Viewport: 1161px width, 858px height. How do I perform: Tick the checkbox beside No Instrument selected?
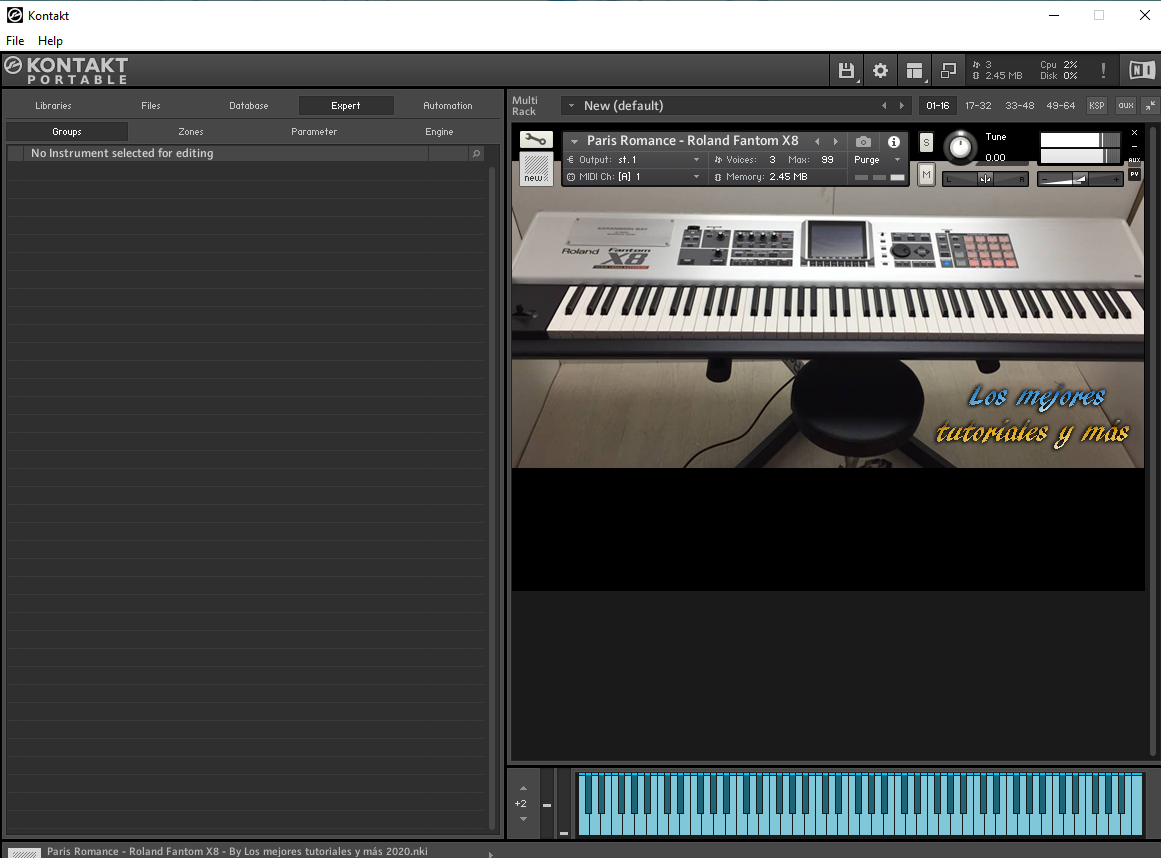(x=15, y=153)
